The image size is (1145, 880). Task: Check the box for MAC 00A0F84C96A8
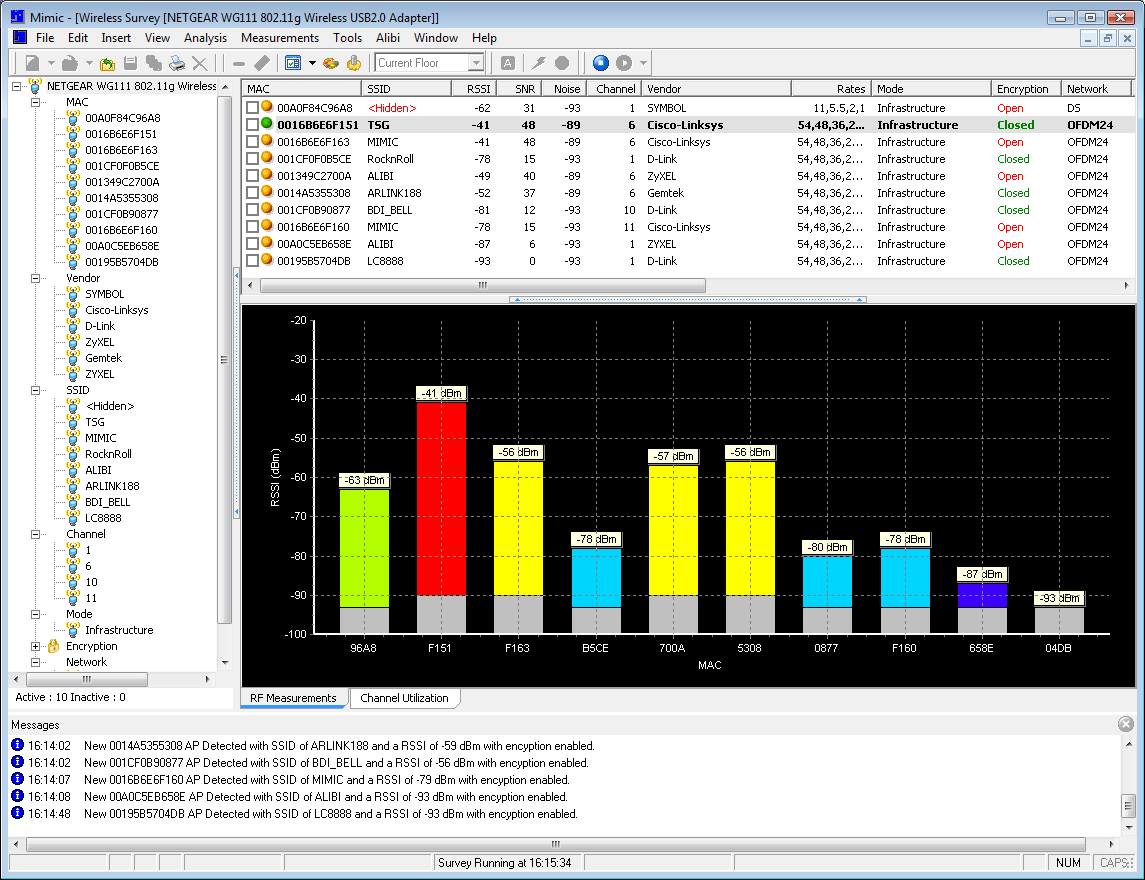252,108
